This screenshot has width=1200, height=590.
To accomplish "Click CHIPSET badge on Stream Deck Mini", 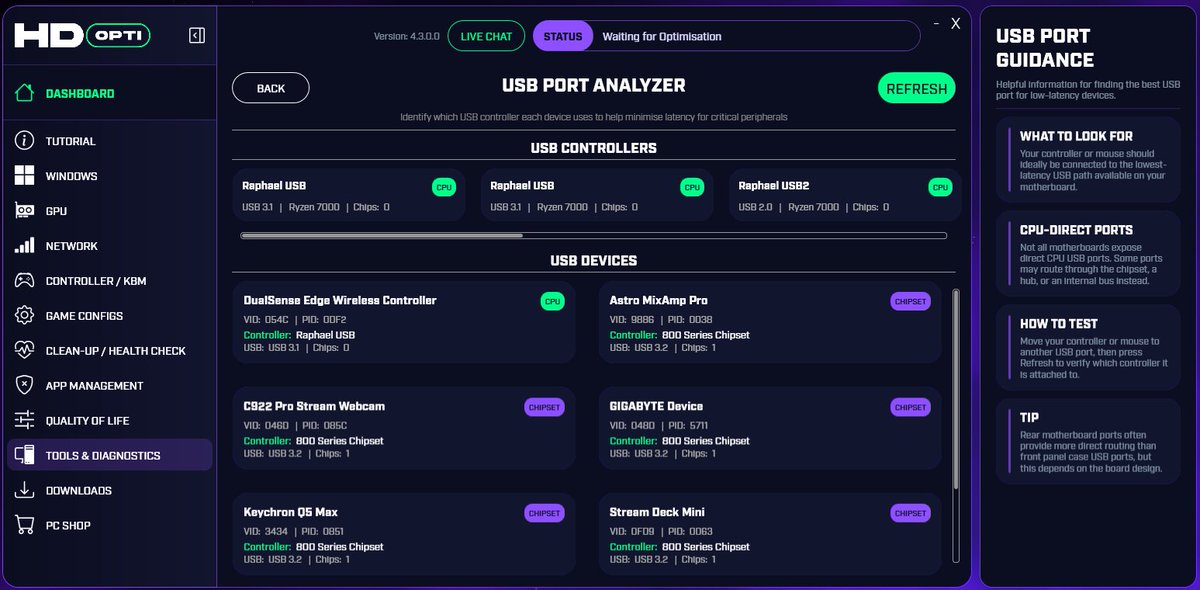I will pyautogui.click(x=911, y=513).
